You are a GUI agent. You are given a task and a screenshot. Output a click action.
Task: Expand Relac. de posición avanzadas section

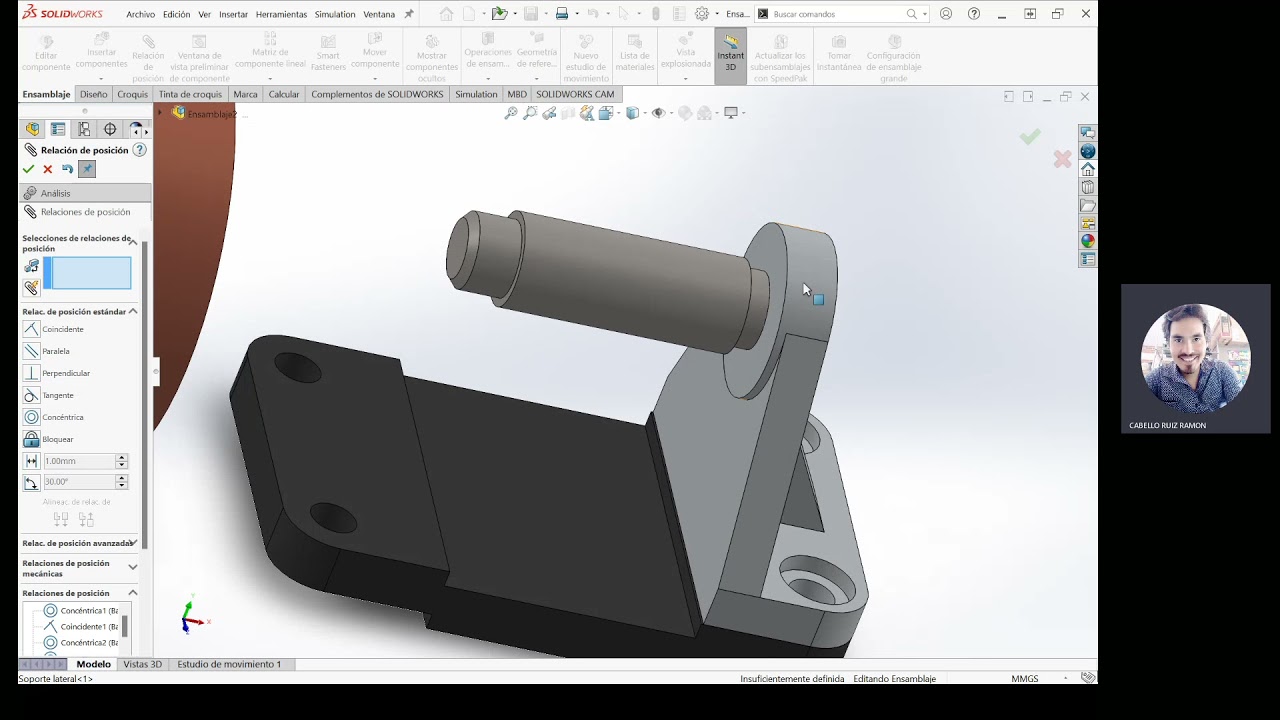coord(133,543)
